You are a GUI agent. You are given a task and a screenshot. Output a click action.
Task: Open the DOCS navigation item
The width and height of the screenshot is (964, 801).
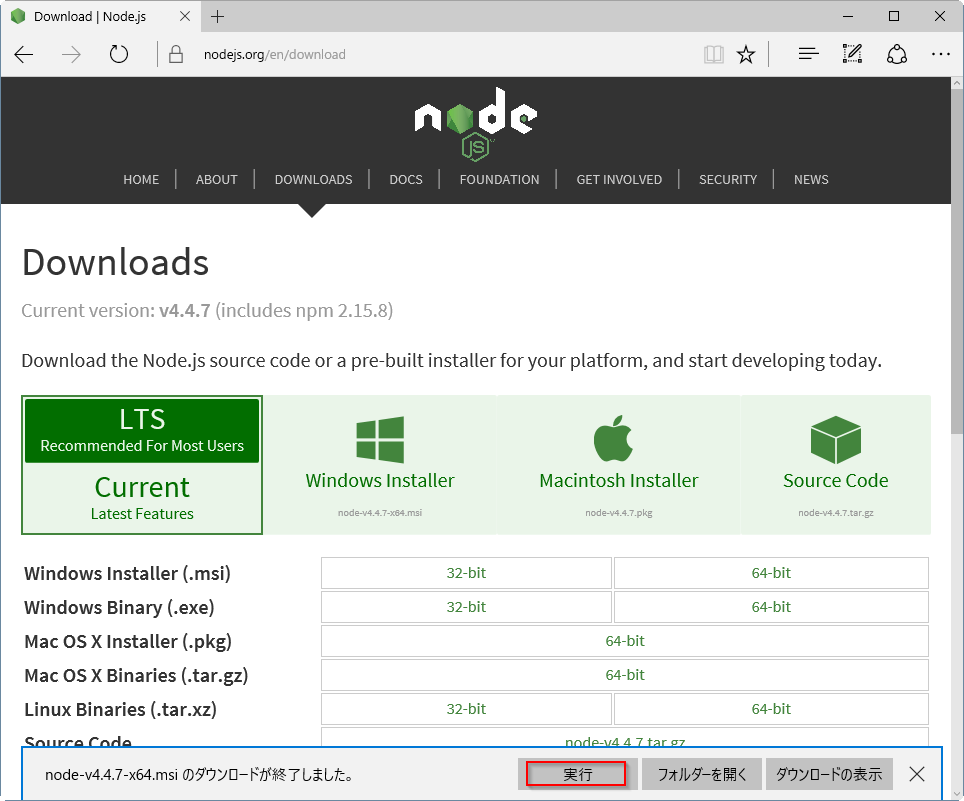(406, 180)
